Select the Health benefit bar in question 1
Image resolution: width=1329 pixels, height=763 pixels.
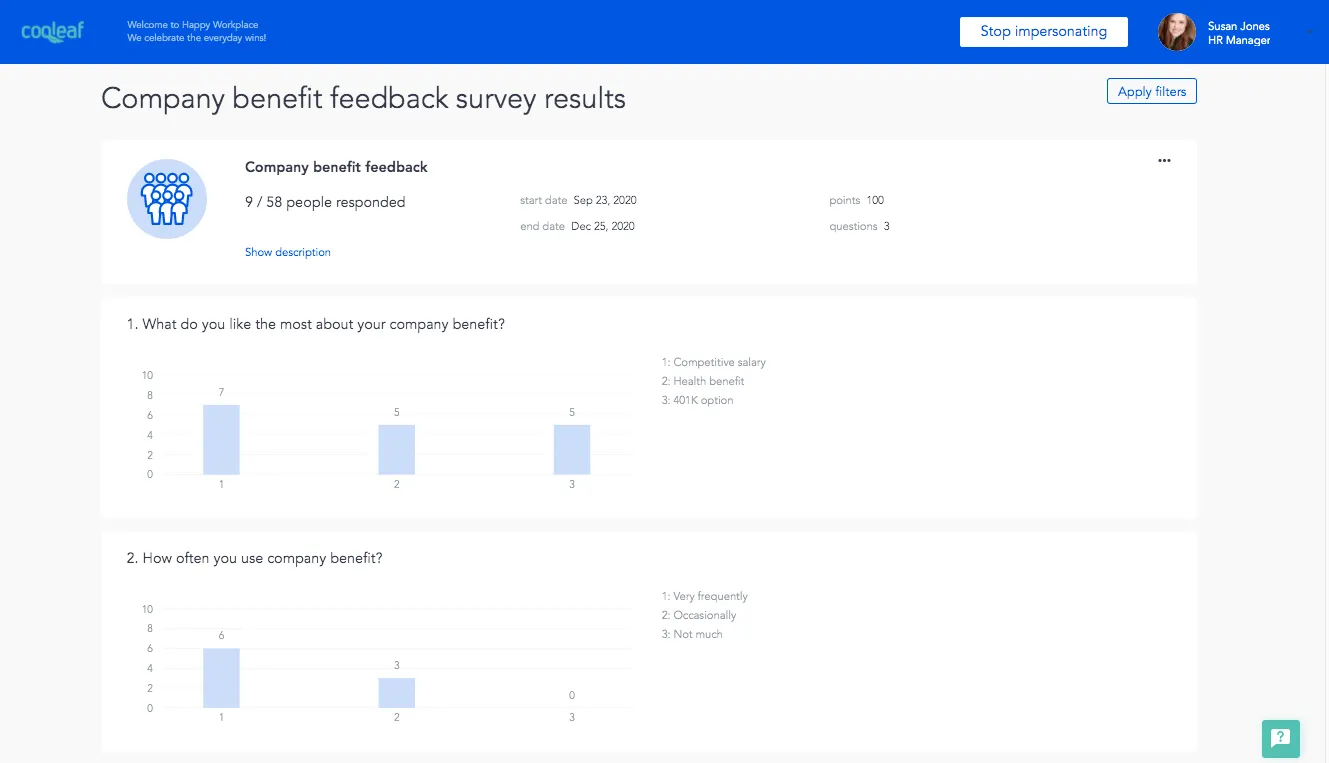coord(396,450)
